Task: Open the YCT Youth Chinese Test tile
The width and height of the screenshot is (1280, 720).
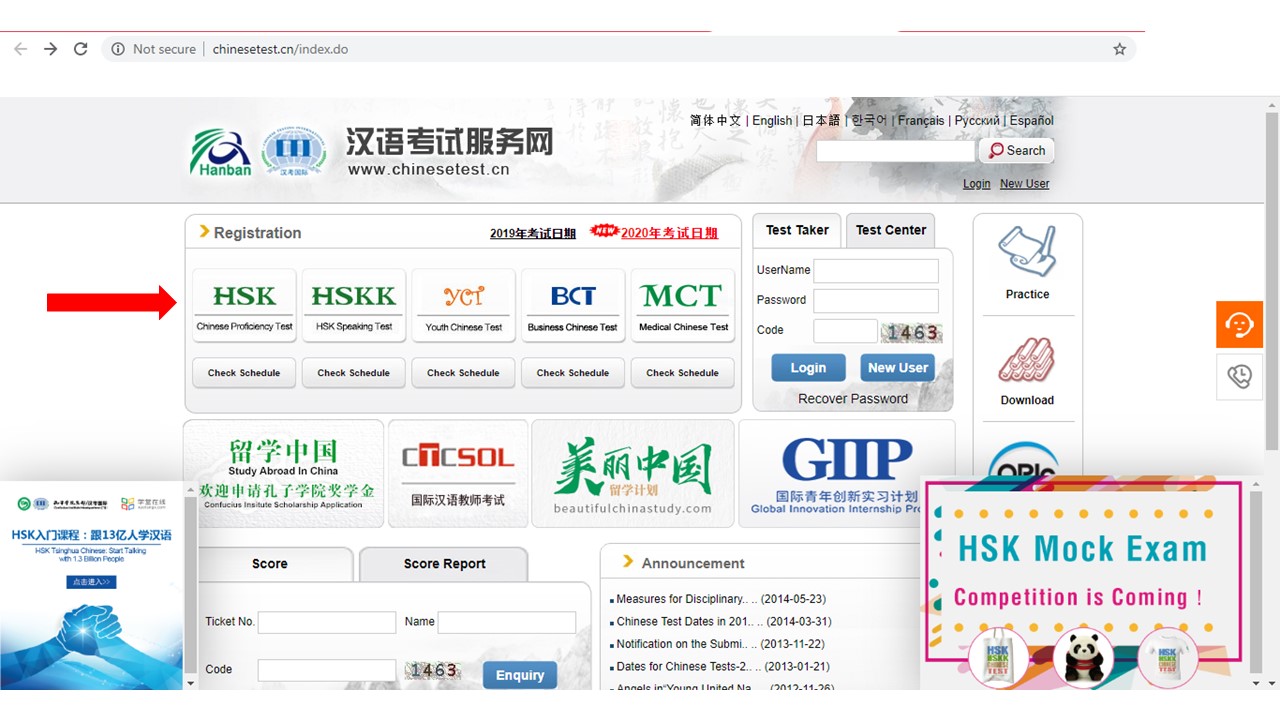Action: pos(464,305)
